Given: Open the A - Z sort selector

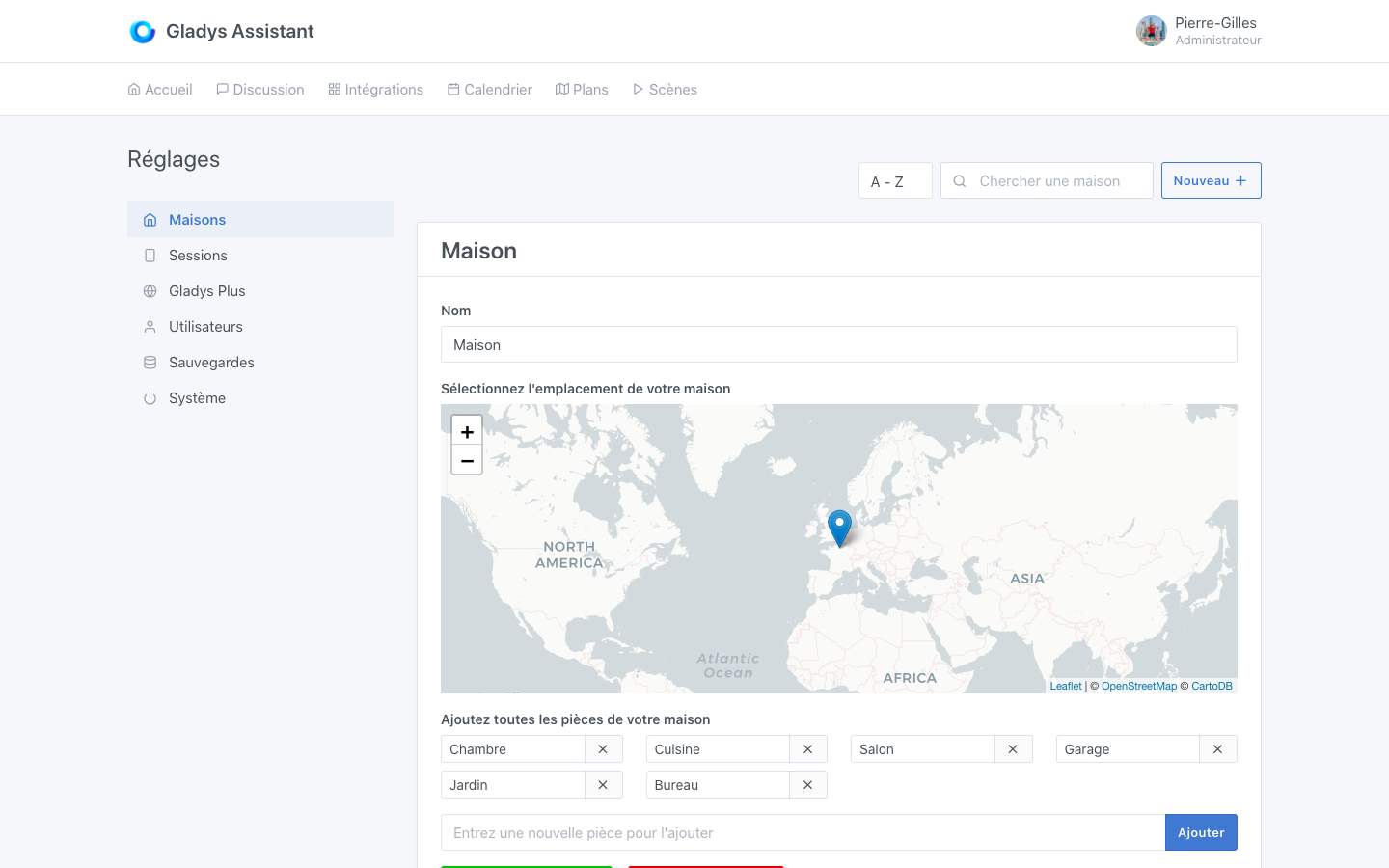Looking at the screenshot, I should tap(894, 180).
